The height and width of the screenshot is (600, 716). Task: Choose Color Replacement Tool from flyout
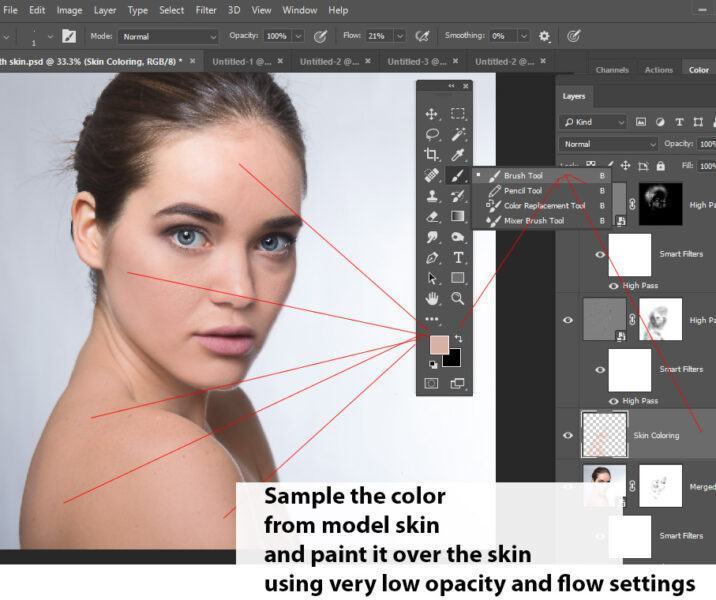click(x=542, y=205)
